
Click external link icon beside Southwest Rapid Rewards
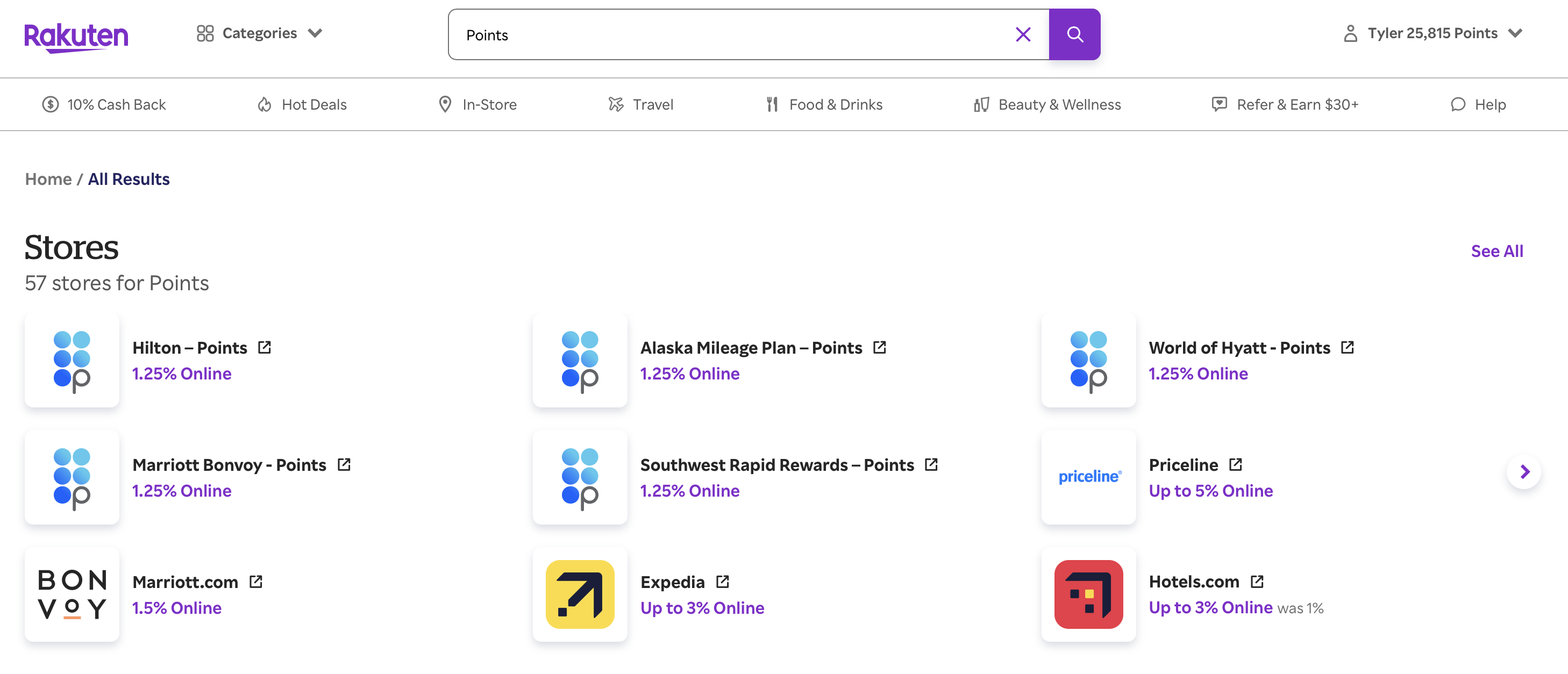931,465
